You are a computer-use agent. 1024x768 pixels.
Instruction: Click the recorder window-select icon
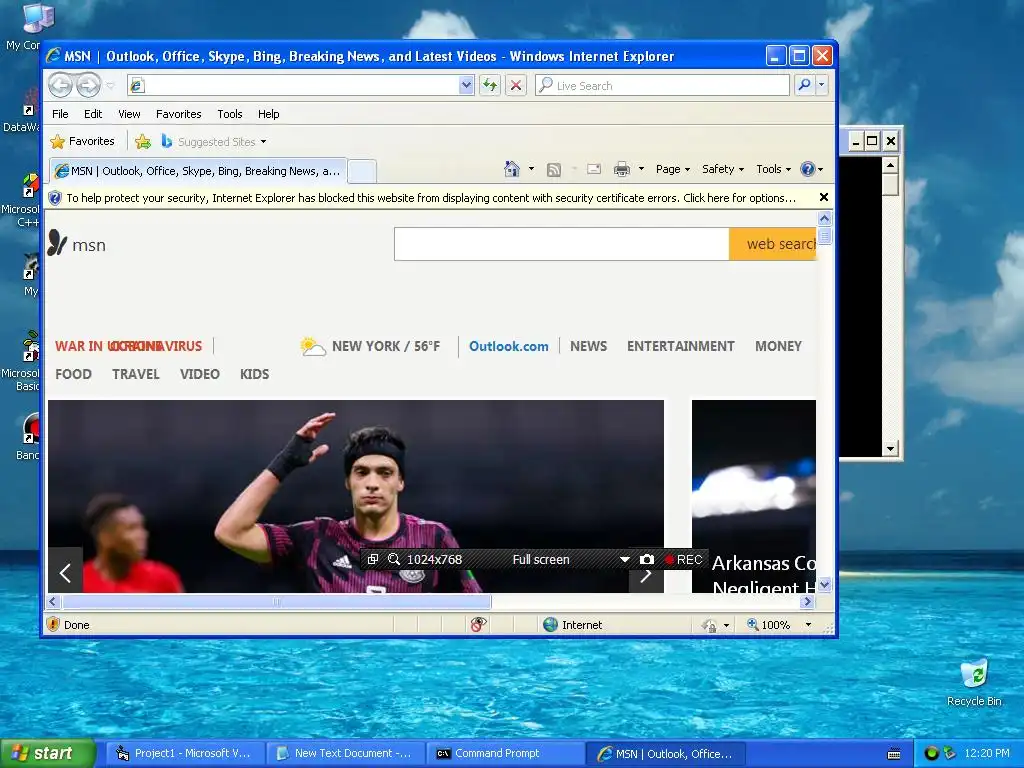(x=373, y=559)
